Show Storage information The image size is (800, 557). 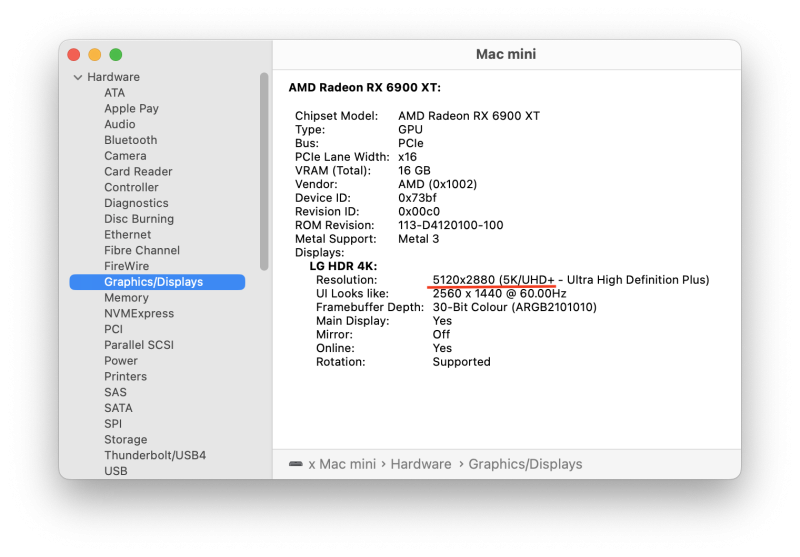126,440
